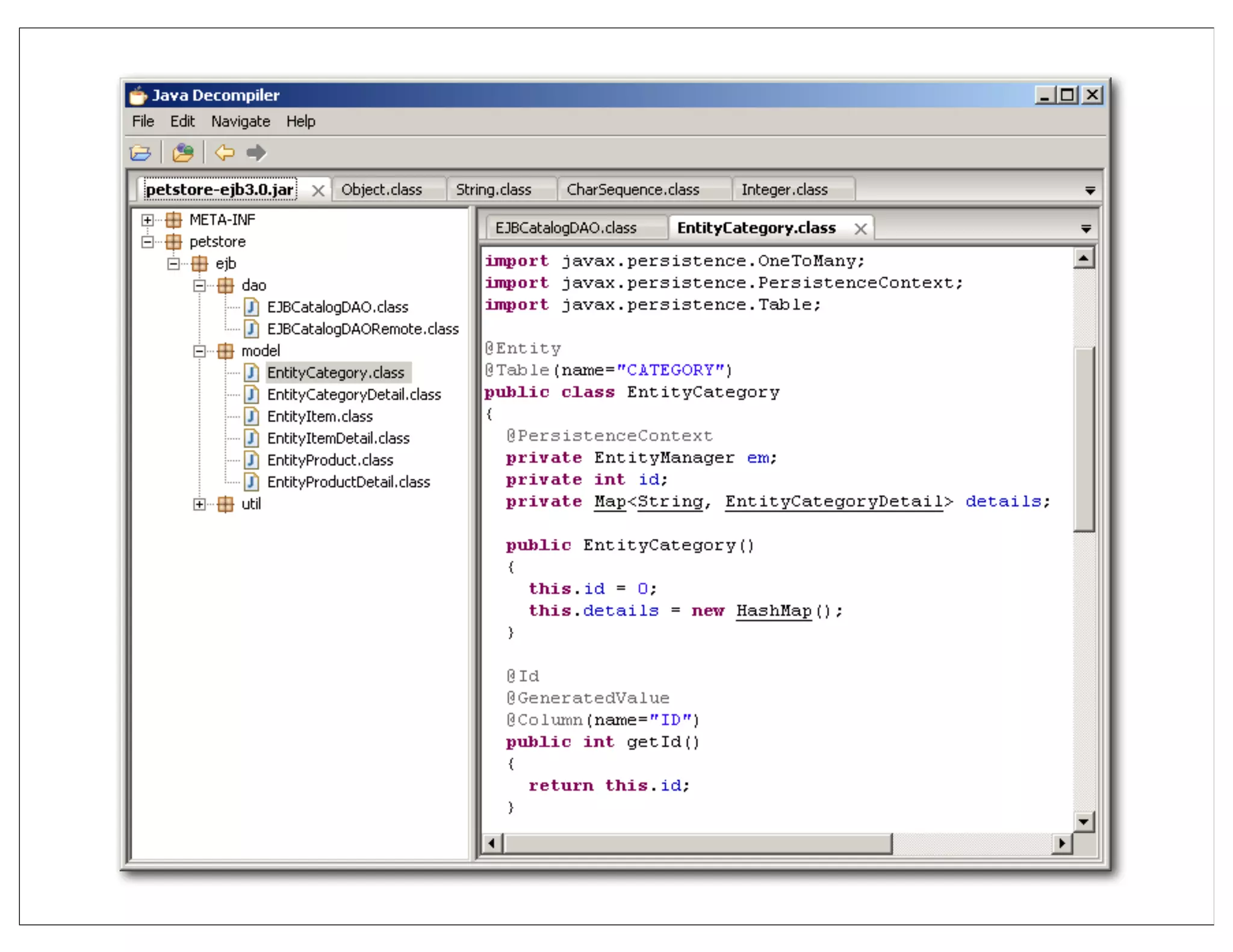Expand the util package node
1233x952 pixels.
click(199, 504)
